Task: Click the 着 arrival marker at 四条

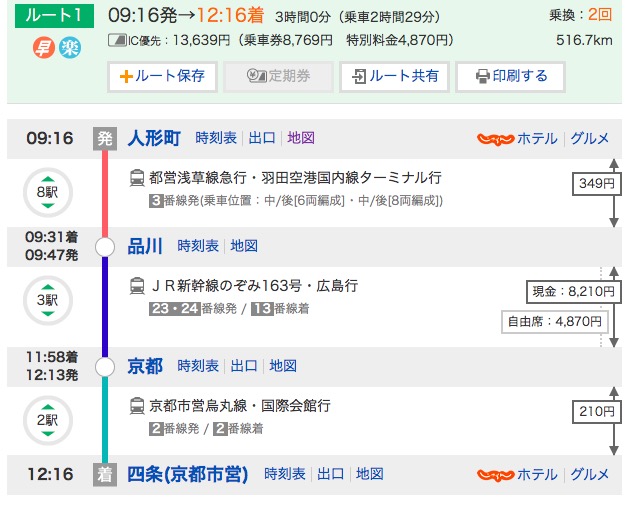Action: click(104, 474)
